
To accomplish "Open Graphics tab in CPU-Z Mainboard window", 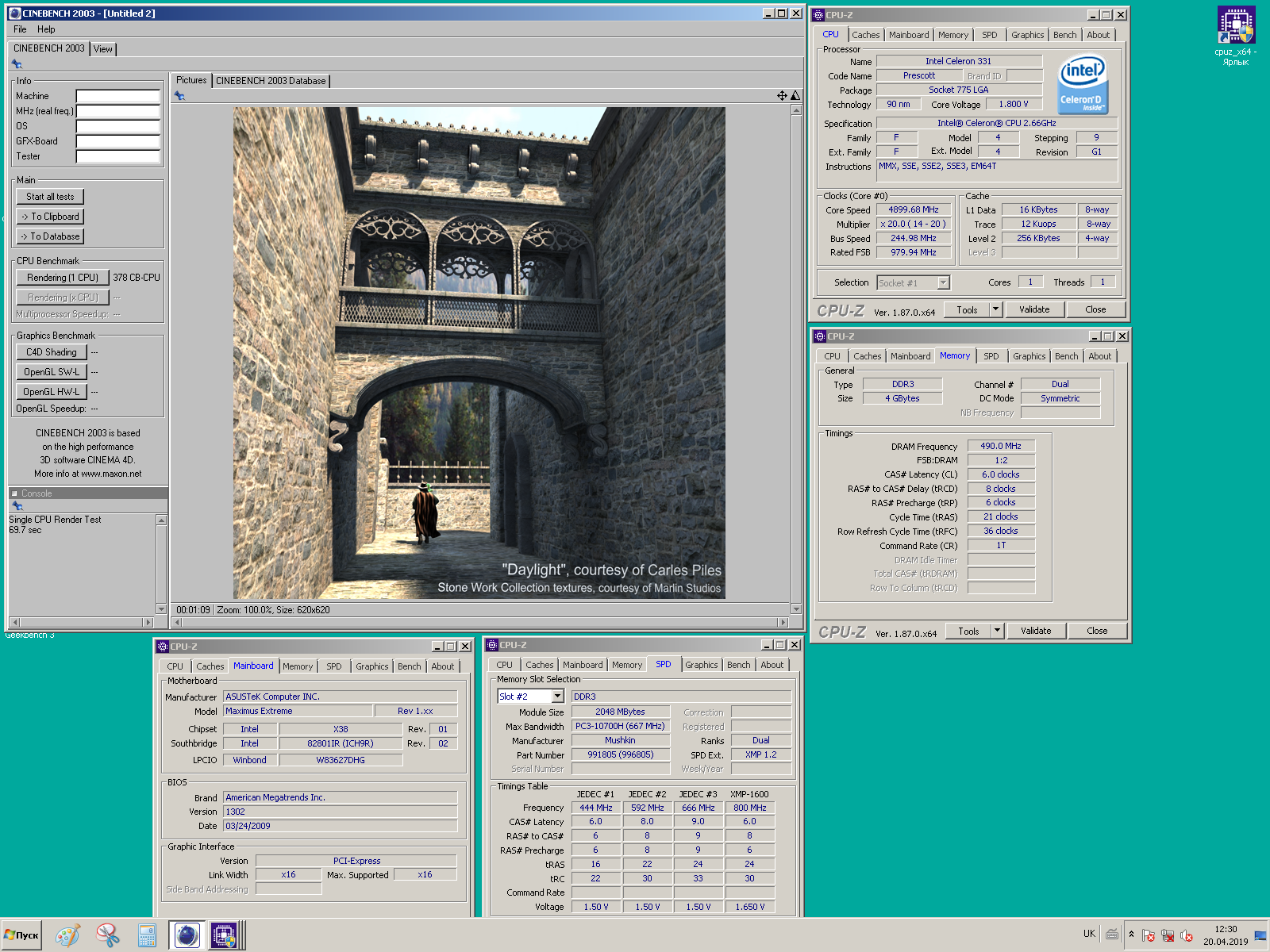I will click(x=371, y=666).
